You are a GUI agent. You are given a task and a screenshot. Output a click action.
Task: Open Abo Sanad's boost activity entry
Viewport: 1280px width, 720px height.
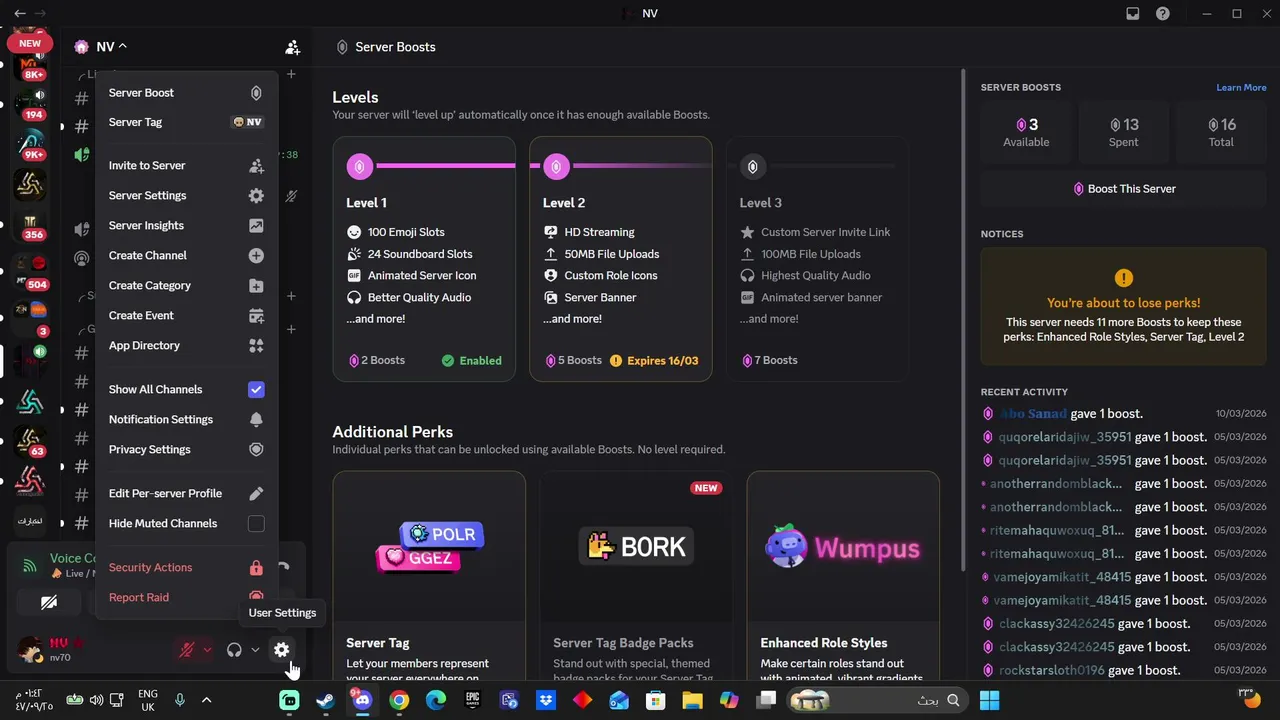(x=1124, y=414)
